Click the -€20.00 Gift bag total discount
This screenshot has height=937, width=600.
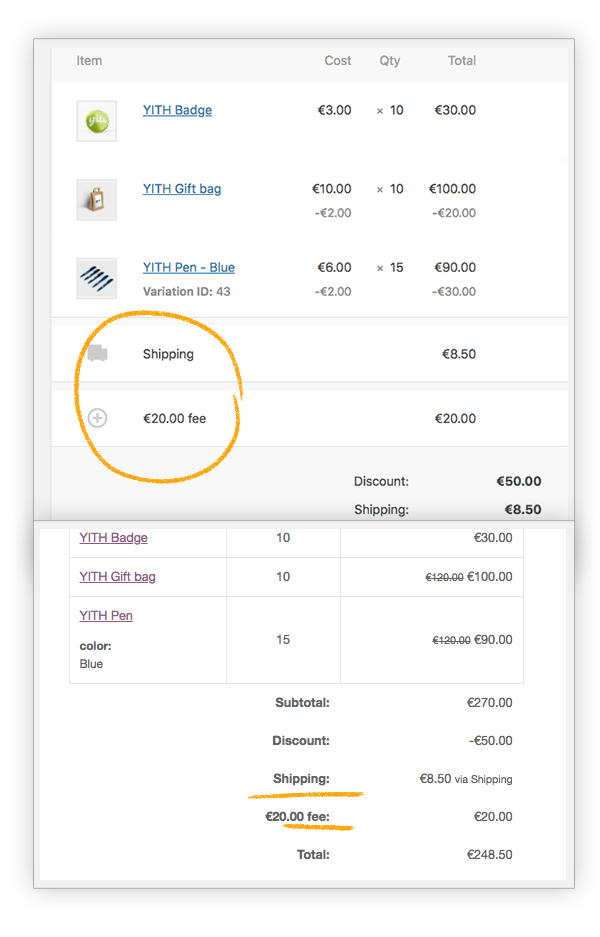point(454,213)
